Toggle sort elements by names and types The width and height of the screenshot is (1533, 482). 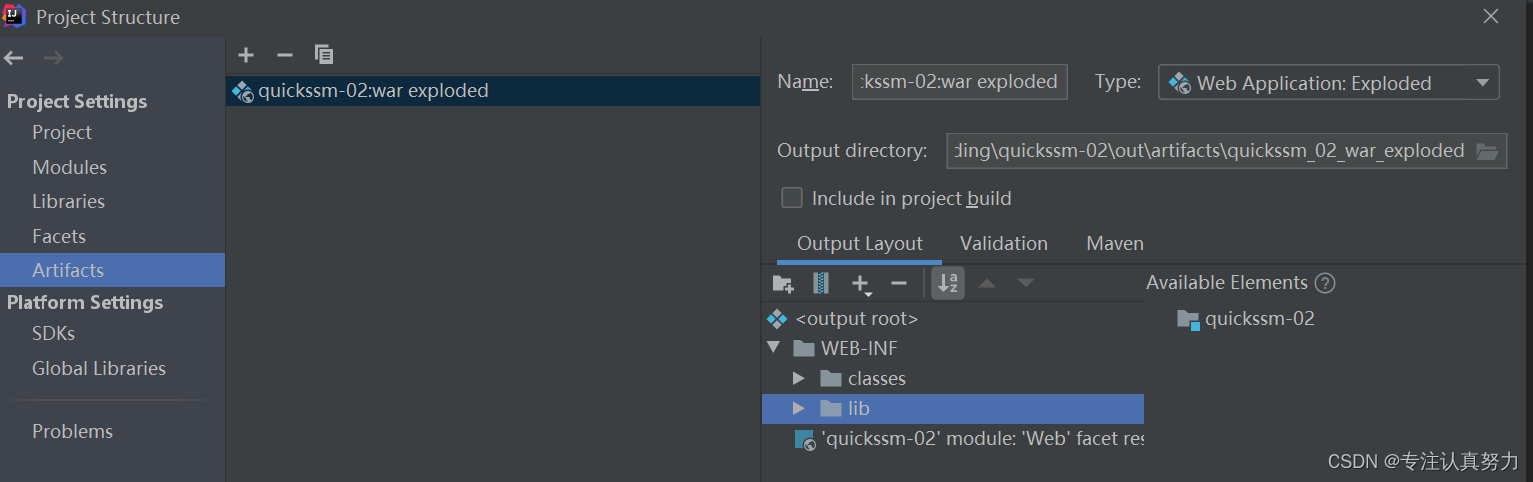pyautogui.click(x=948, y=284)
